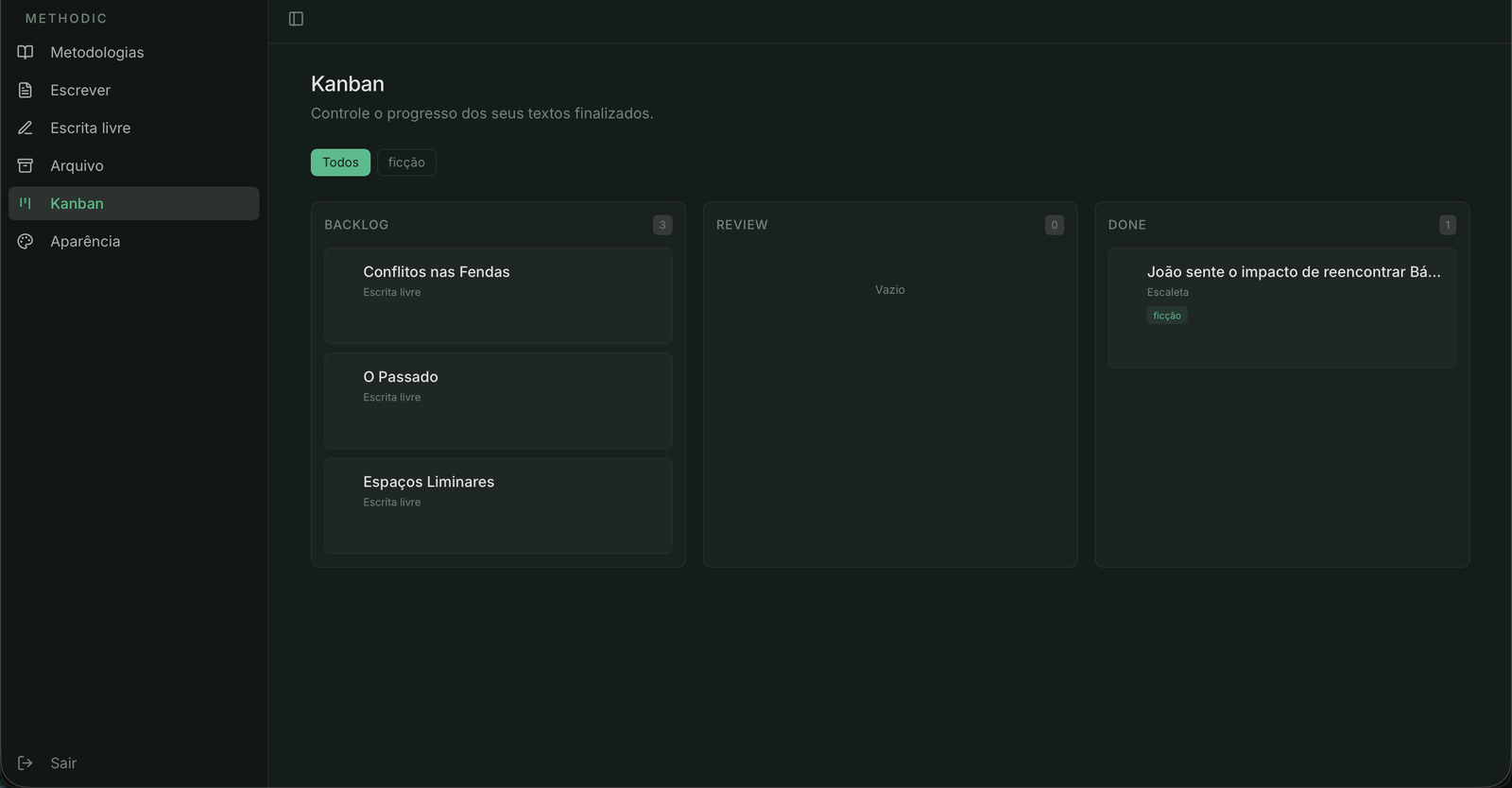Open the Conflitos nas Fendas card
The width and height of the screenshot is (1512, 788).
tap(498, 296)
